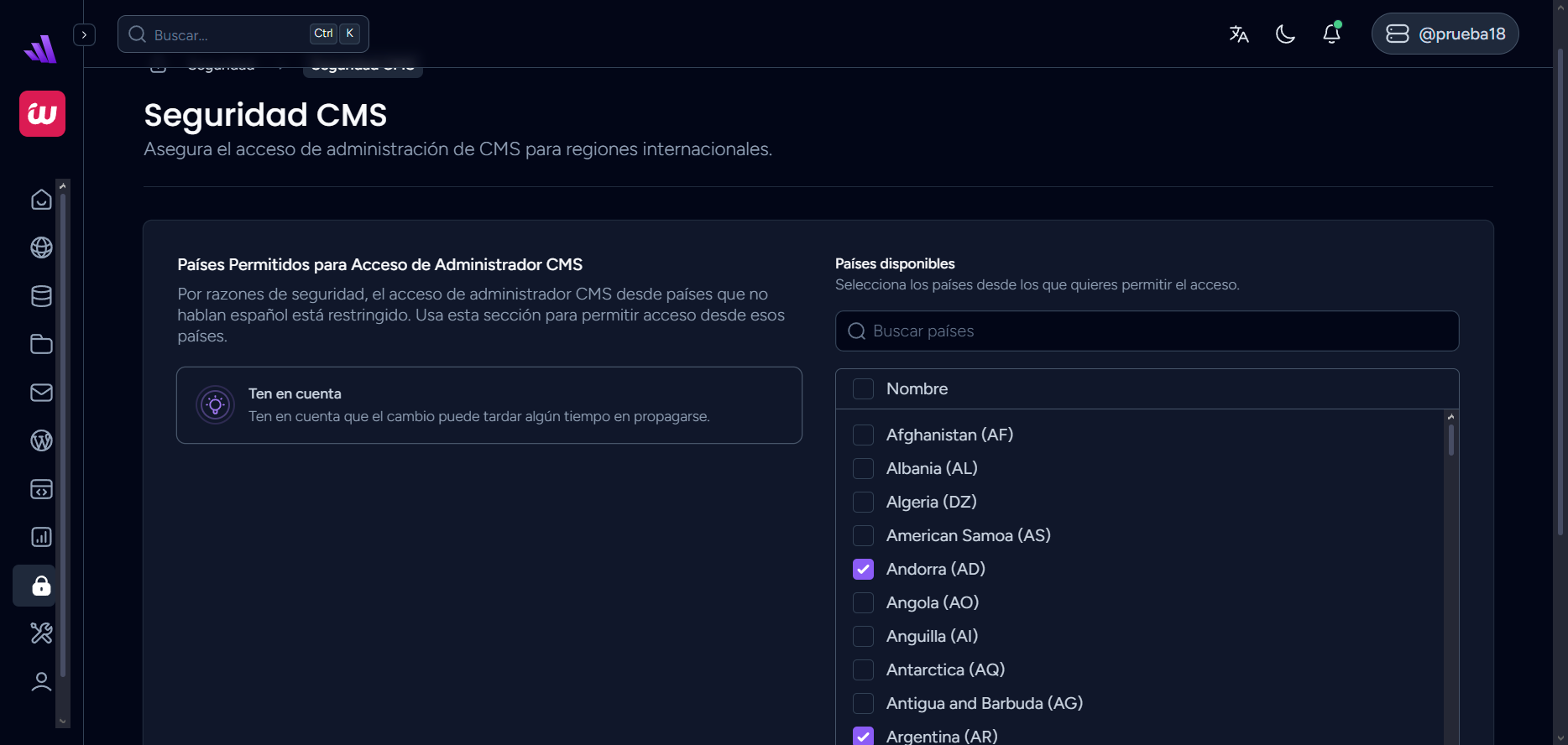Image resolution: width=1568 pixels, height=745 pixels.
Task: Open the tools wrench menu item
Action: point(41,633)
